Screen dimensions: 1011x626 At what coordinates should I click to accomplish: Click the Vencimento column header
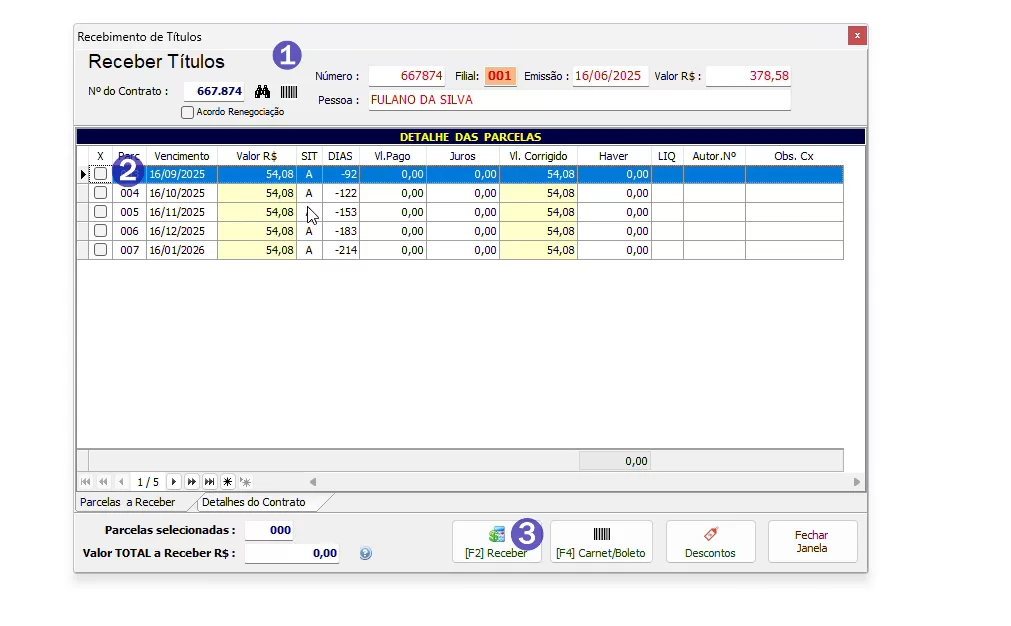pyautogui.click(x=181, y=156)
